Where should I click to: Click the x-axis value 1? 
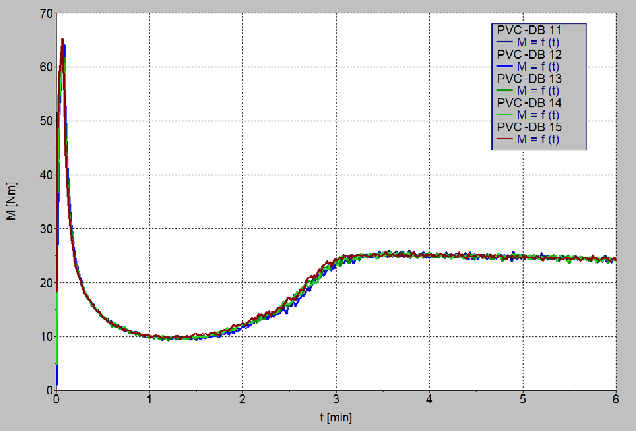149,399
